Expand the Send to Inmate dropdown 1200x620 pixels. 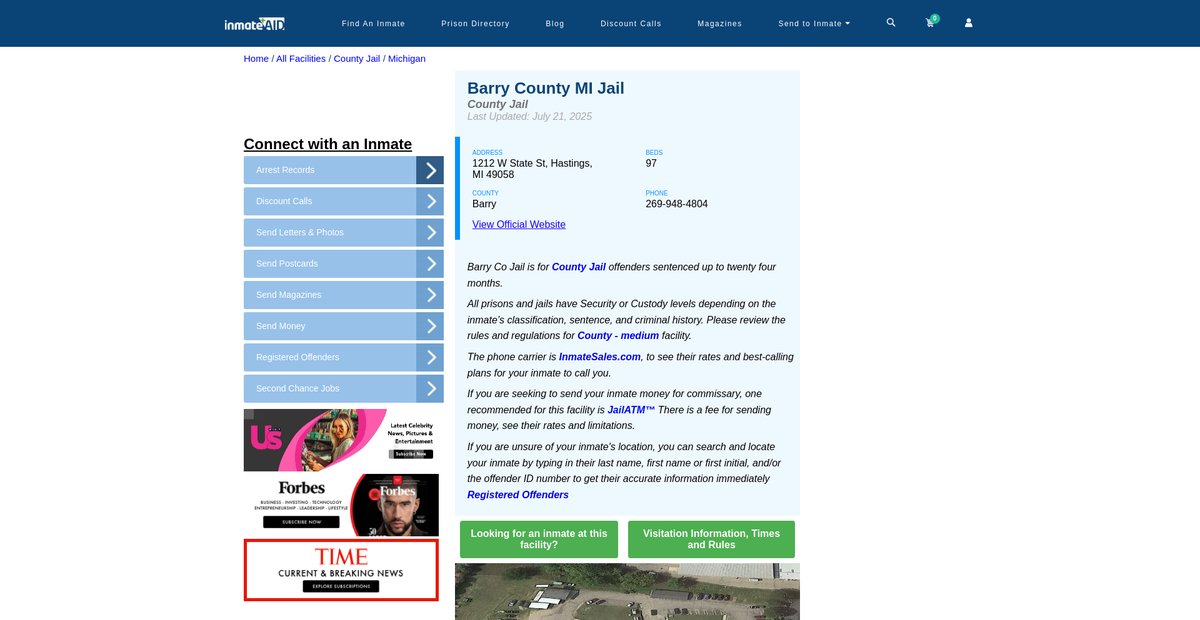click(814, 23)
